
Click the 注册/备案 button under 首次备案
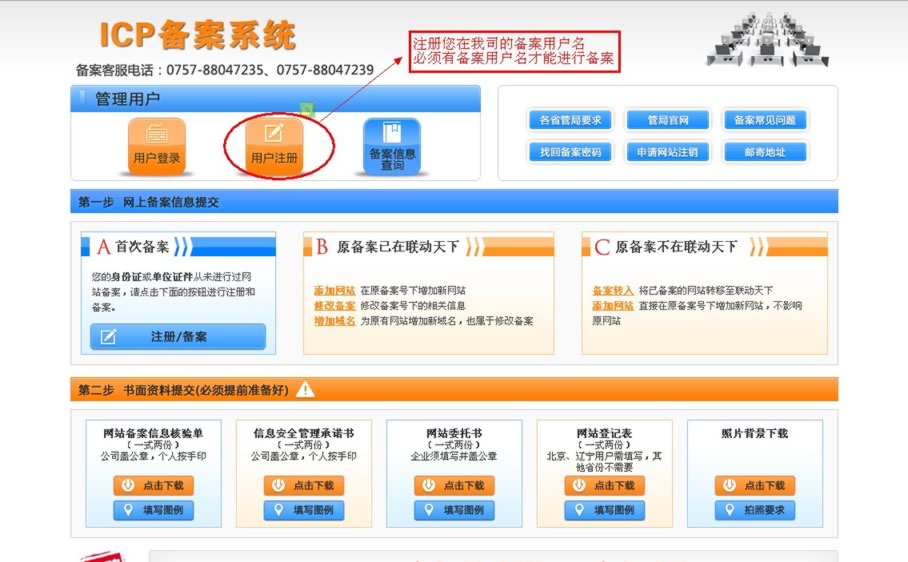[178, 337]
